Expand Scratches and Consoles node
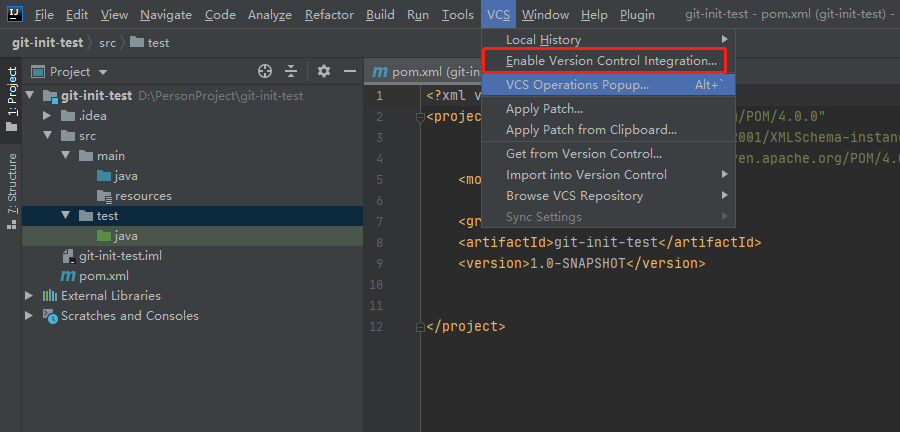The width and height of the screenshot is (900, 432). pyautogui.click(x=29, y=316)
